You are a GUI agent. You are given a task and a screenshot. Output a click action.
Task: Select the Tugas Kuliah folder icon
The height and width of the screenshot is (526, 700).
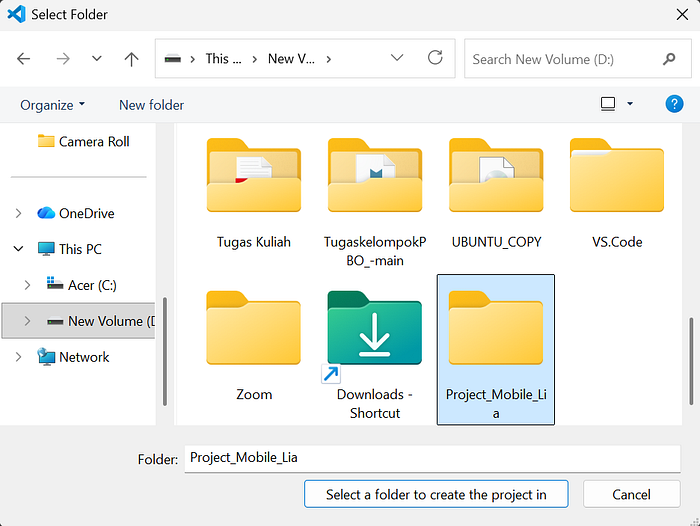click(254, 175)
